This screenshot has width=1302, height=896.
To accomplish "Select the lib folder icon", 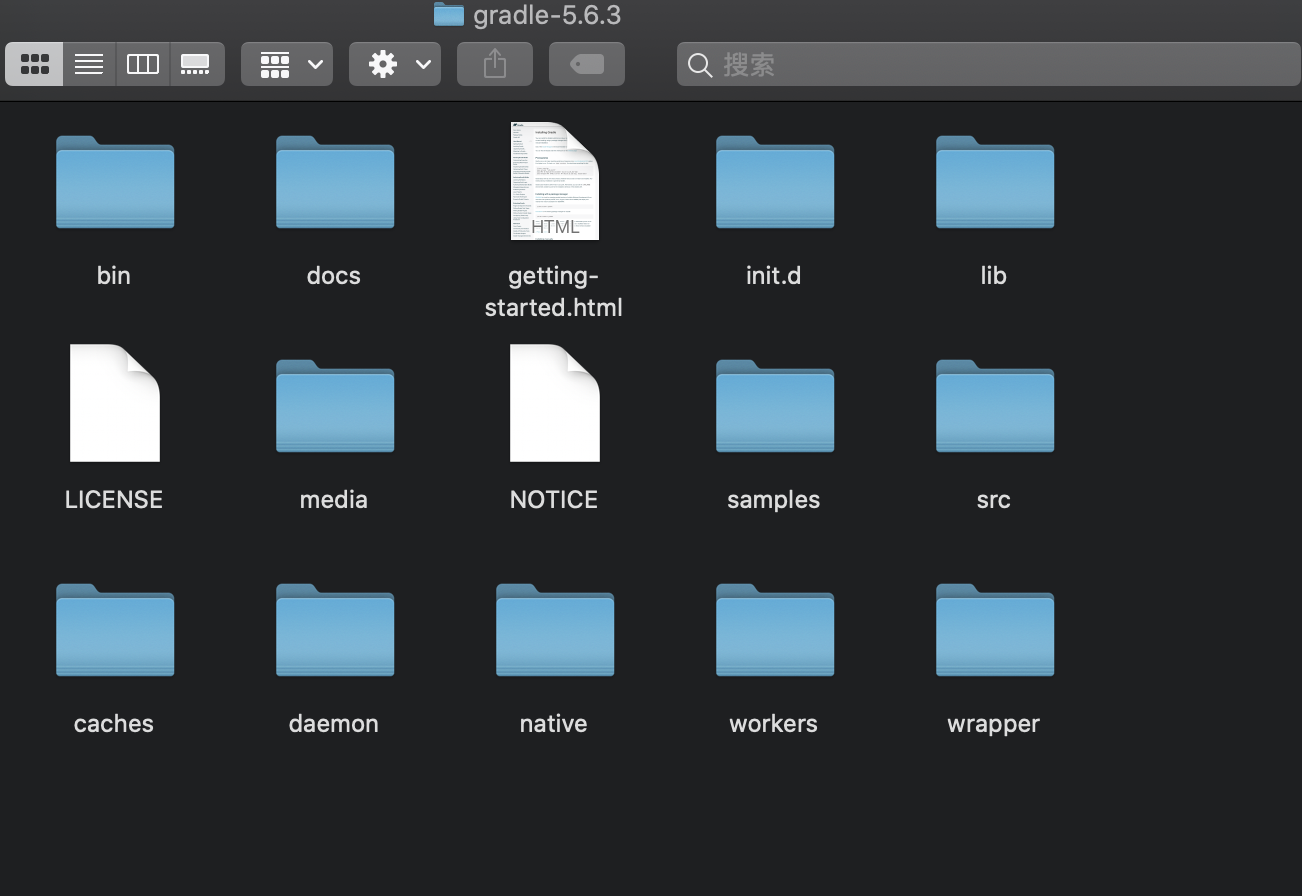I will coord(995,182).
